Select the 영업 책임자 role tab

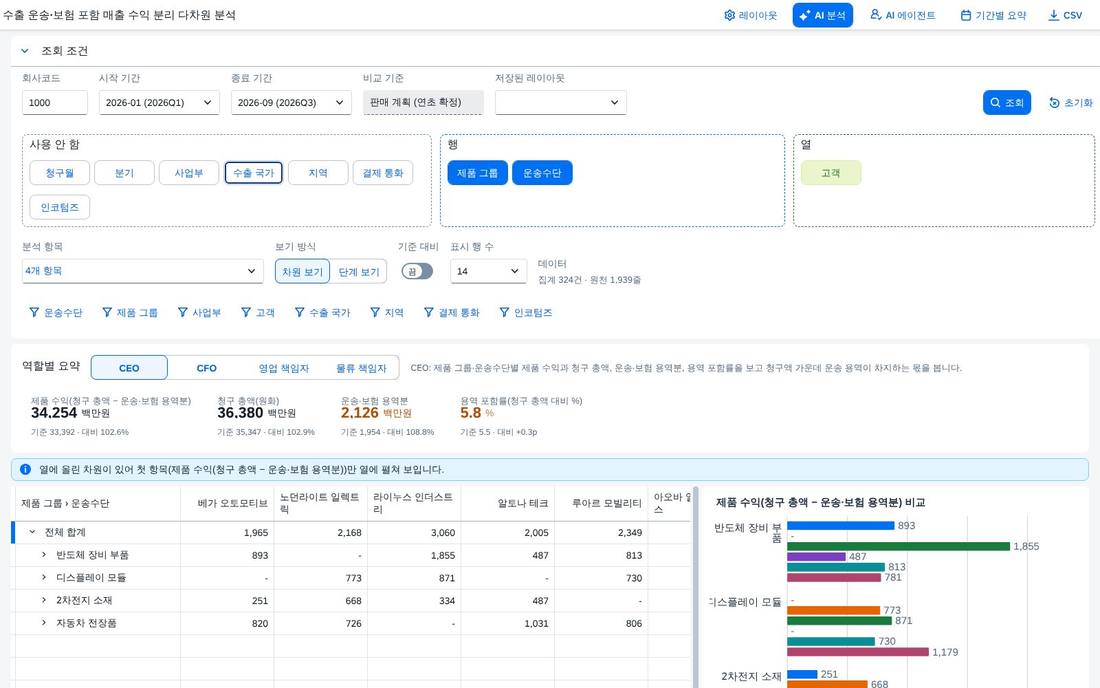(283, 367)
